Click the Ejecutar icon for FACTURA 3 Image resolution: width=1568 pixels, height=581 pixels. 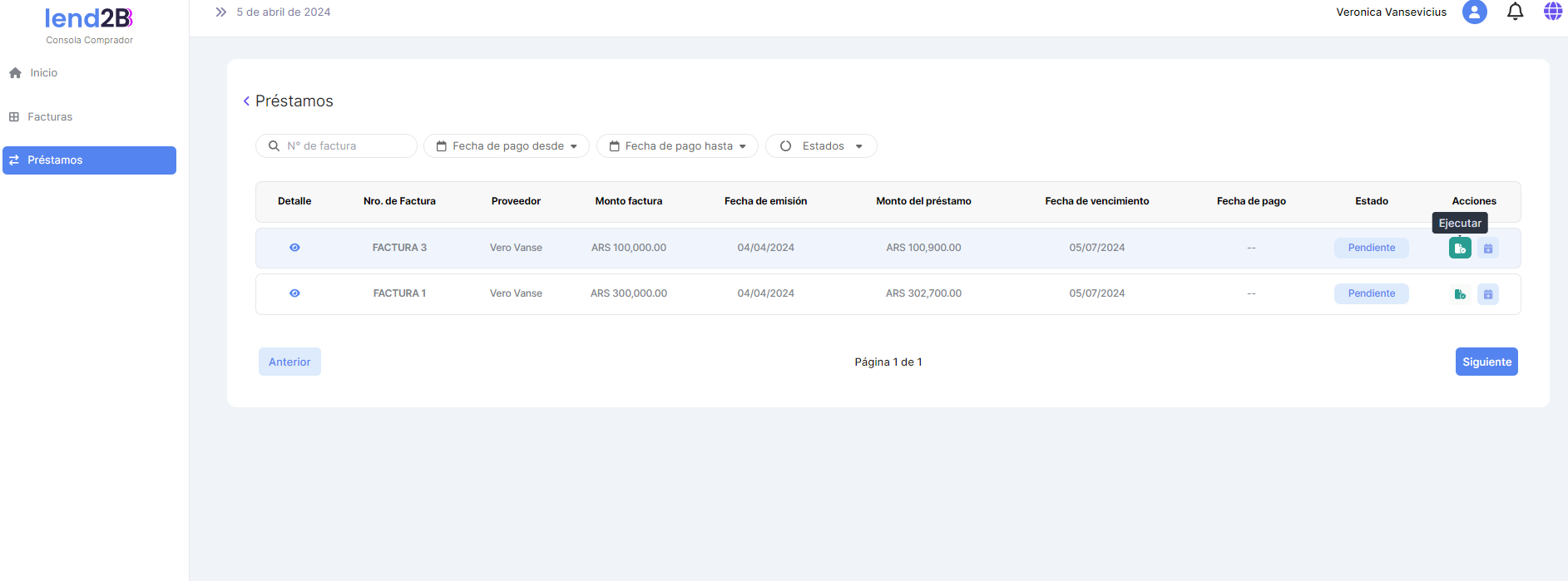pyautogui.click(x=1460, y=248)
